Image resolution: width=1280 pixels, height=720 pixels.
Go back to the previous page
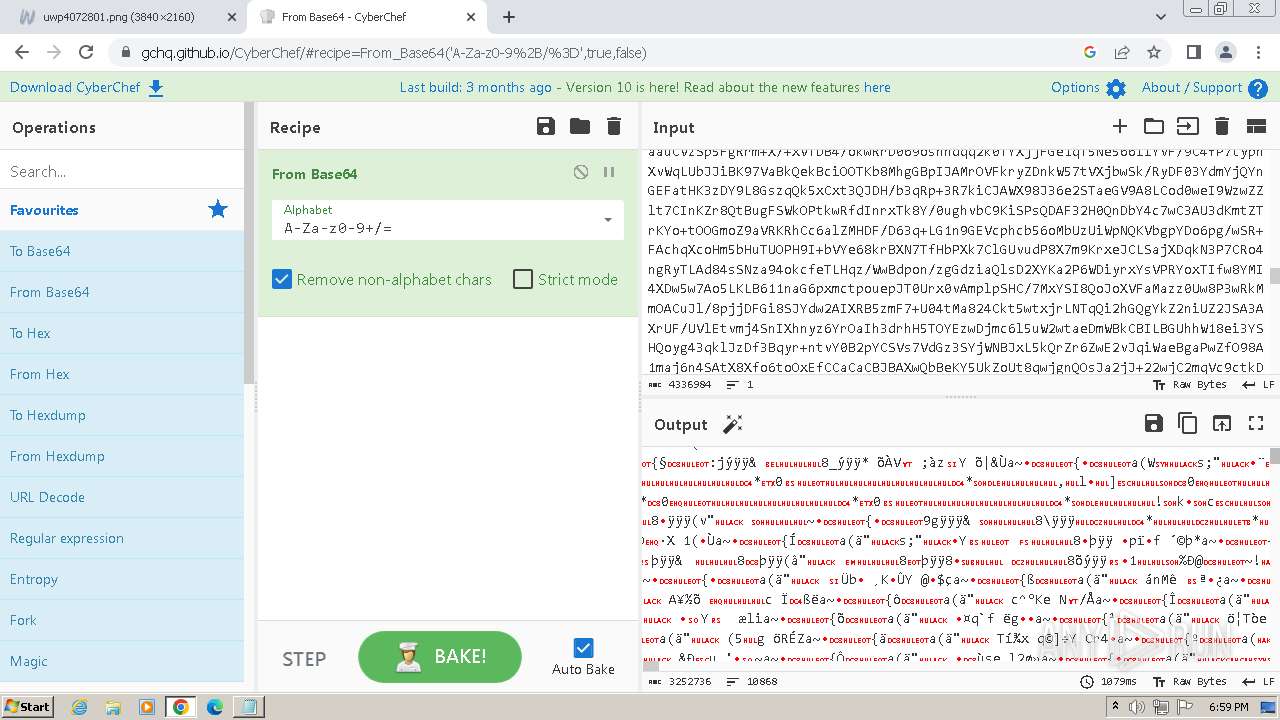pos(23,52)
